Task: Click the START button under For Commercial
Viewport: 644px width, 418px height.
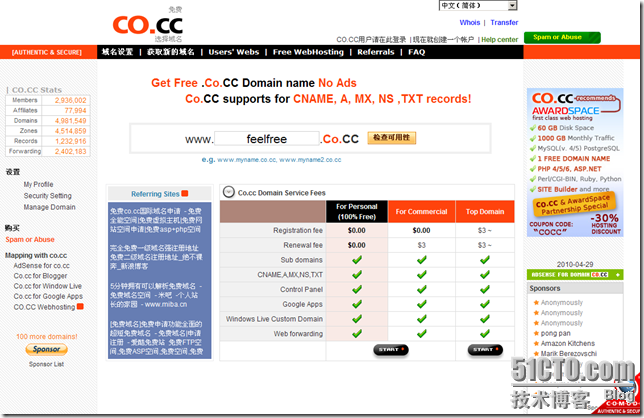Action: coord(391,350)
